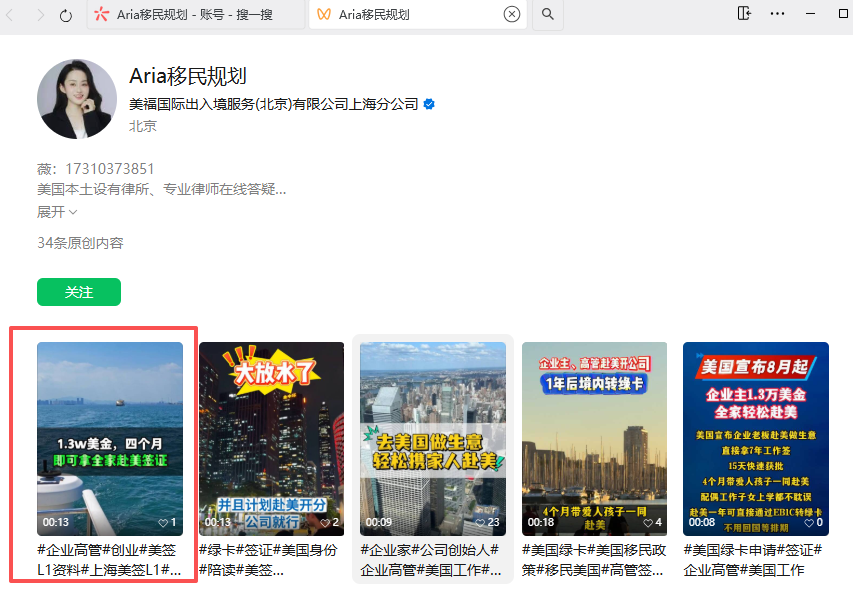This screenshot has width=853, height=592.
Task: Click the contact line 薇: 17310373851
Action: [x=96, y=169]
